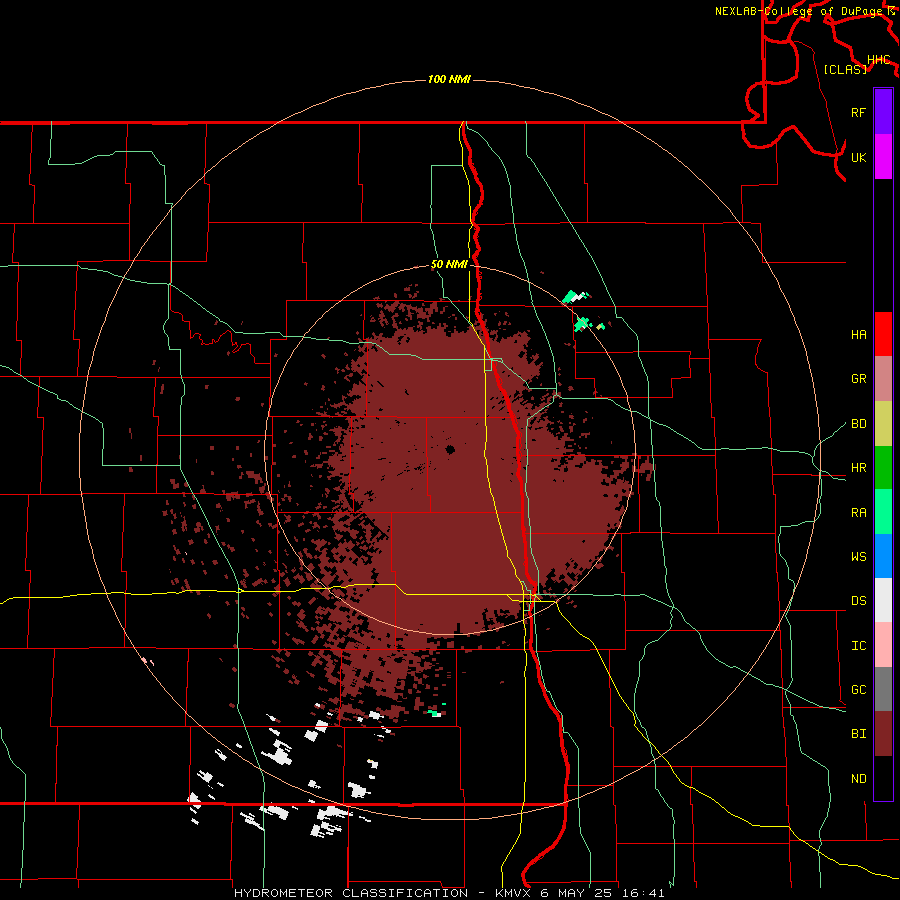The height and width of the screenshot is (900, 900).
Task: Click the GR pink legend swatch
Action: (x=883, y=378)
